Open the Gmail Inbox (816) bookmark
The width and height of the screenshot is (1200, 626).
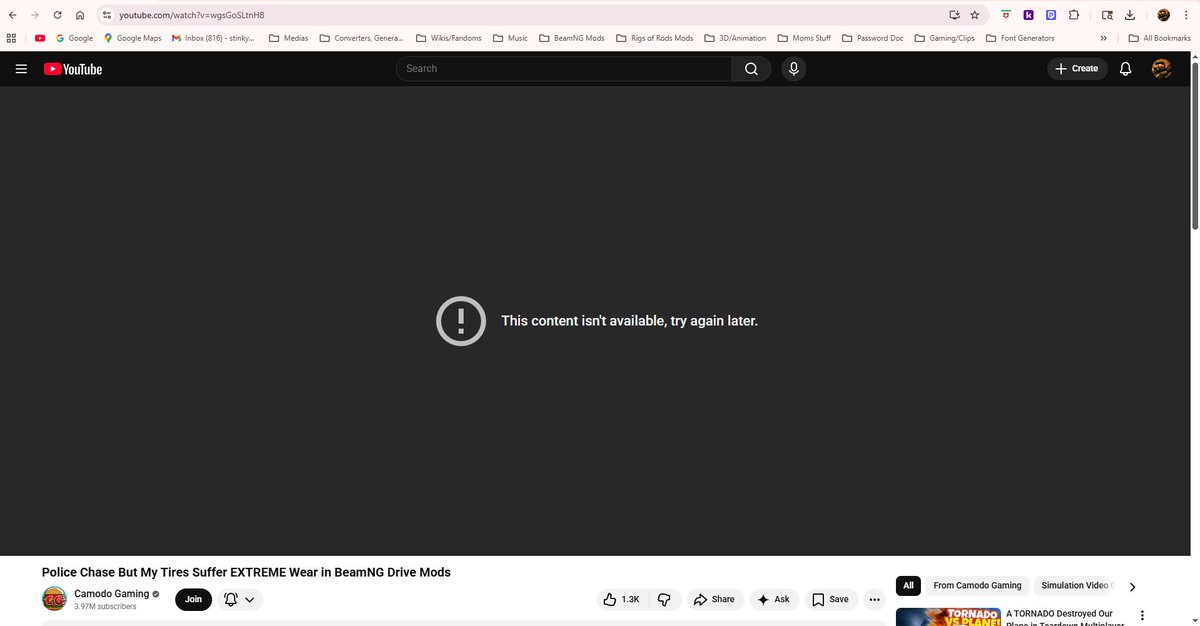213,38
